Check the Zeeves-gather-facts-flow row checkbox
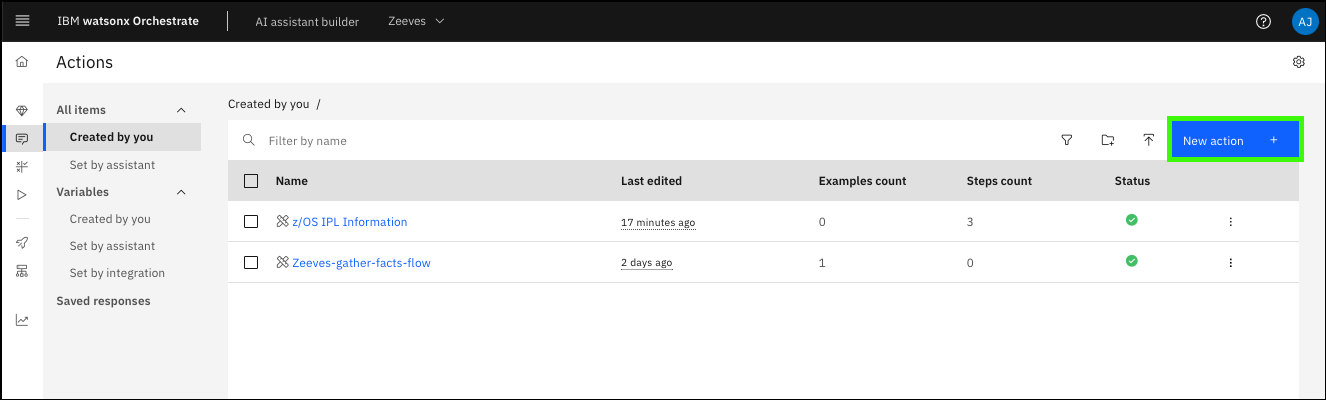The height and width of the screenshot is (400, 1326). pos(251,263)
